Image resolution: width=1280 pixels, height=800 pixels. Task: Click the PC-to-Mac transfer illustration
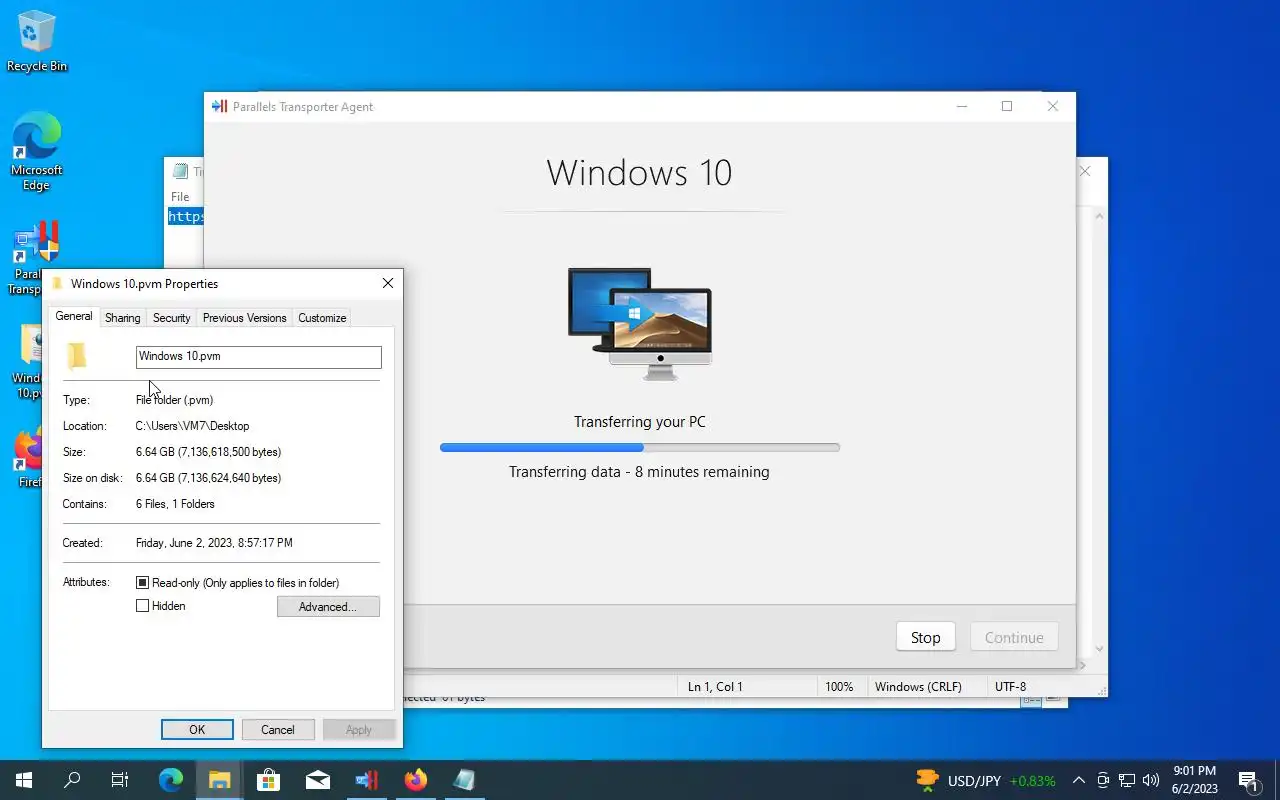click(x=640, y=323)
